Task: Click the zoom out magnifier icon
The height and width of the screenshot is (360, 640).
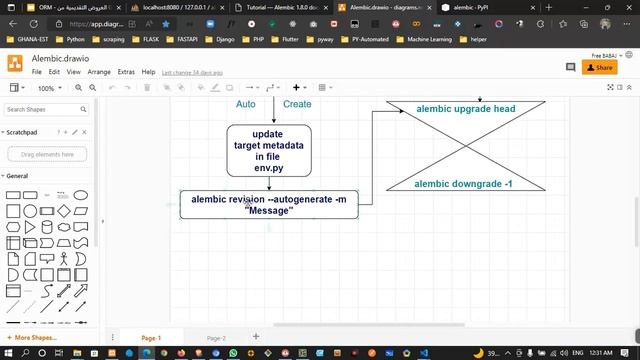Action: pos(93,87)
